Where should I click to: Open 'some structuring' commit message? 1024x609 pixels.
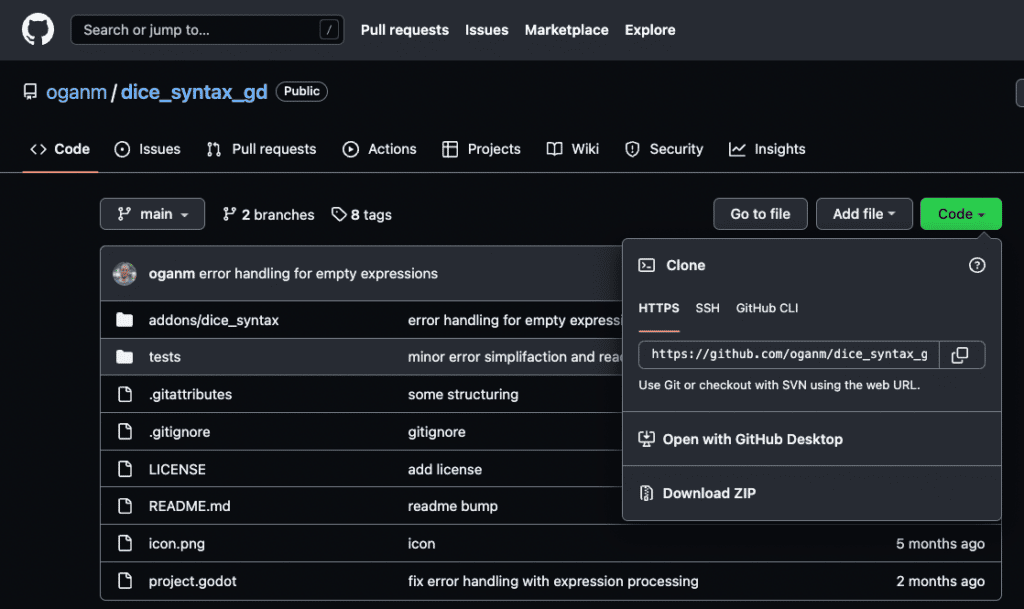463,394
